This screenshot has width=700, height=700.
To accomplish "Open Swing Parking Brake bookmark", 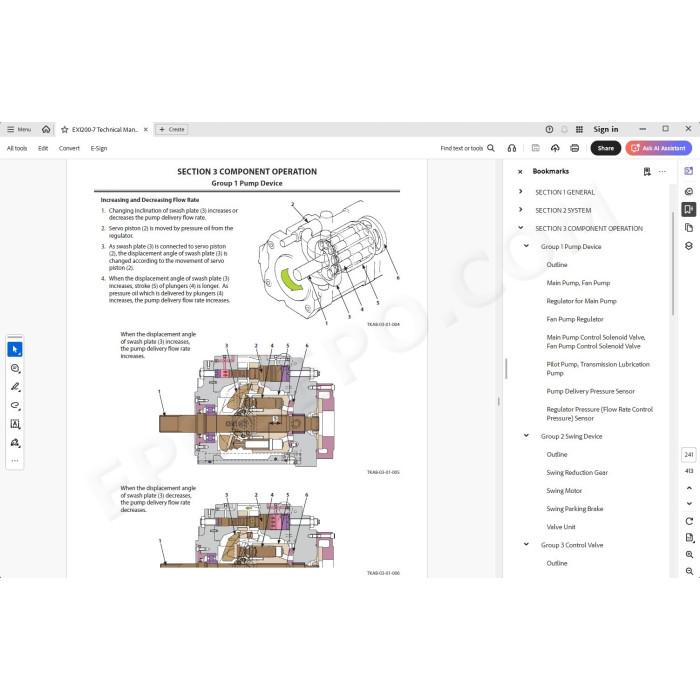I will (575, 509).
